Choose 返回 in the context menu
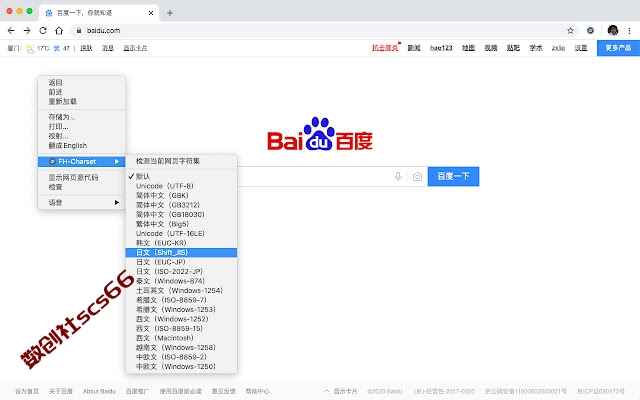Screen dimensions: 640x400 (81, 82)
